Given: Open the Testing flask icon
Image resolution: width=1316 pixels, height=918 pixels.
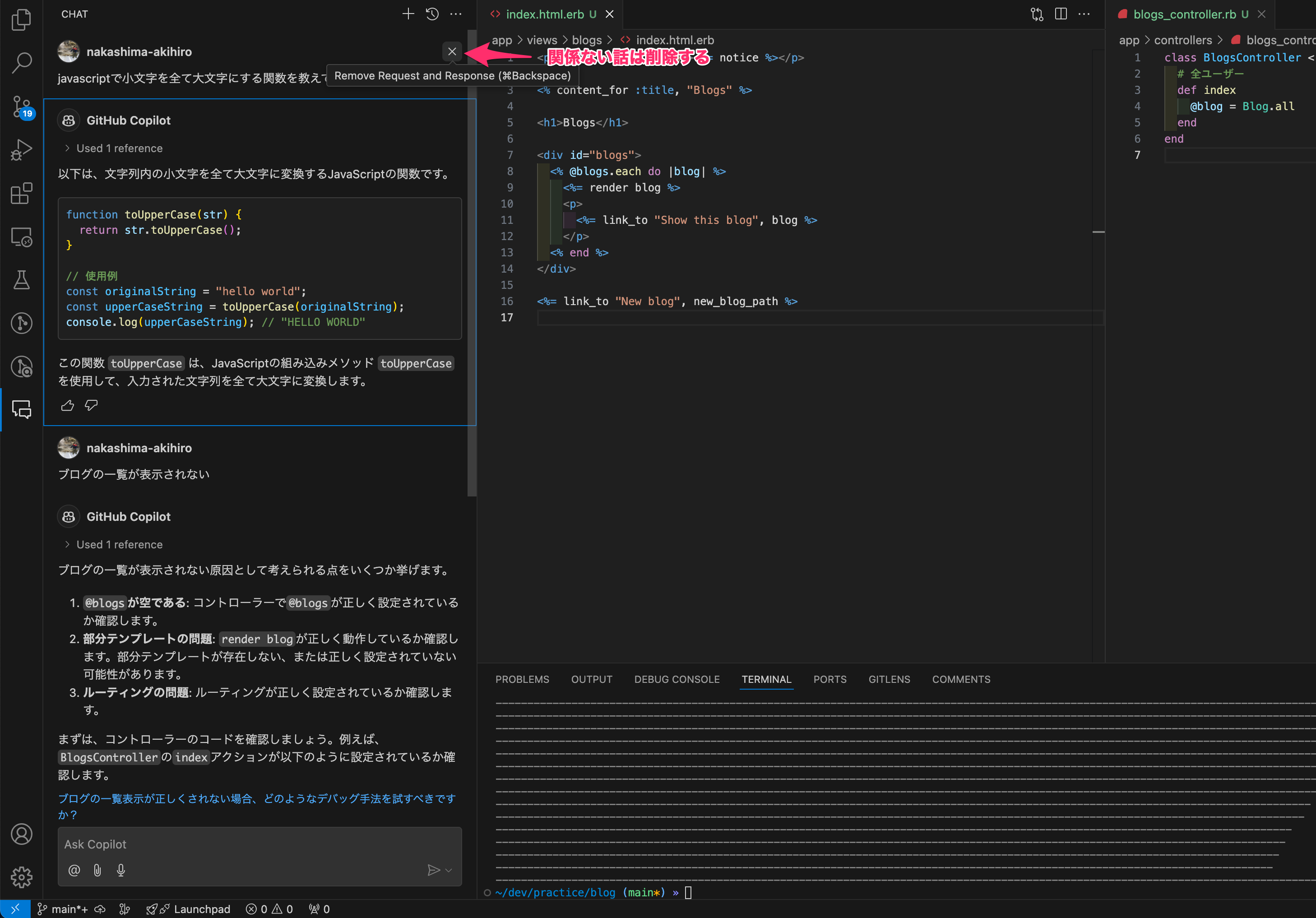Looking at the screenshot, I should [21, 280].
